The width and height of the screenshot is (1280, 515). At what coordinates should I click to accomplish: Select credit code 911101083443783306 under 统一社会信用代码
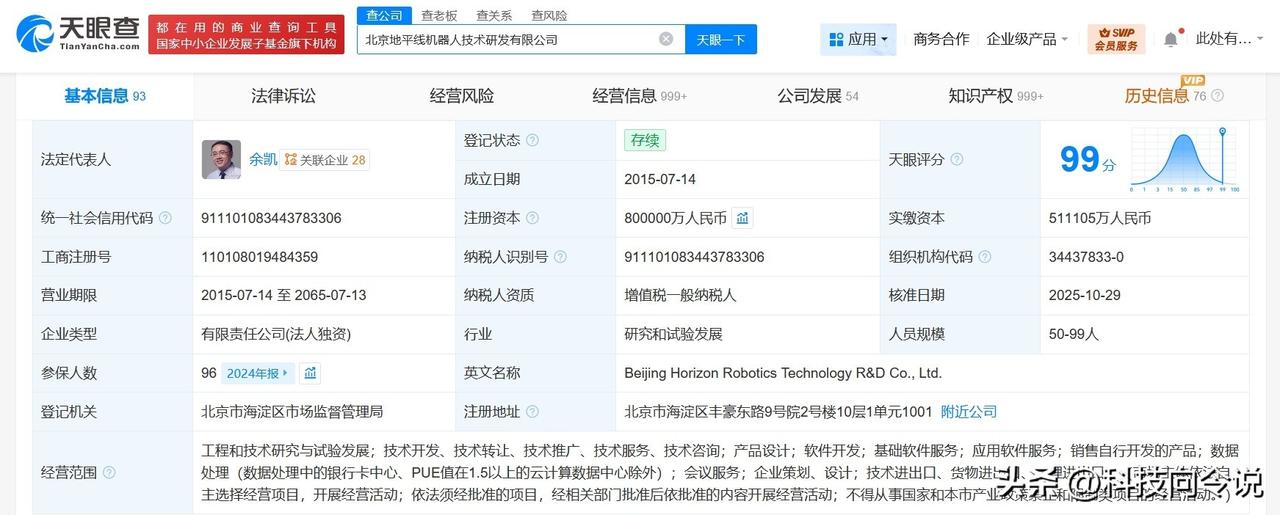coord(271,218)
